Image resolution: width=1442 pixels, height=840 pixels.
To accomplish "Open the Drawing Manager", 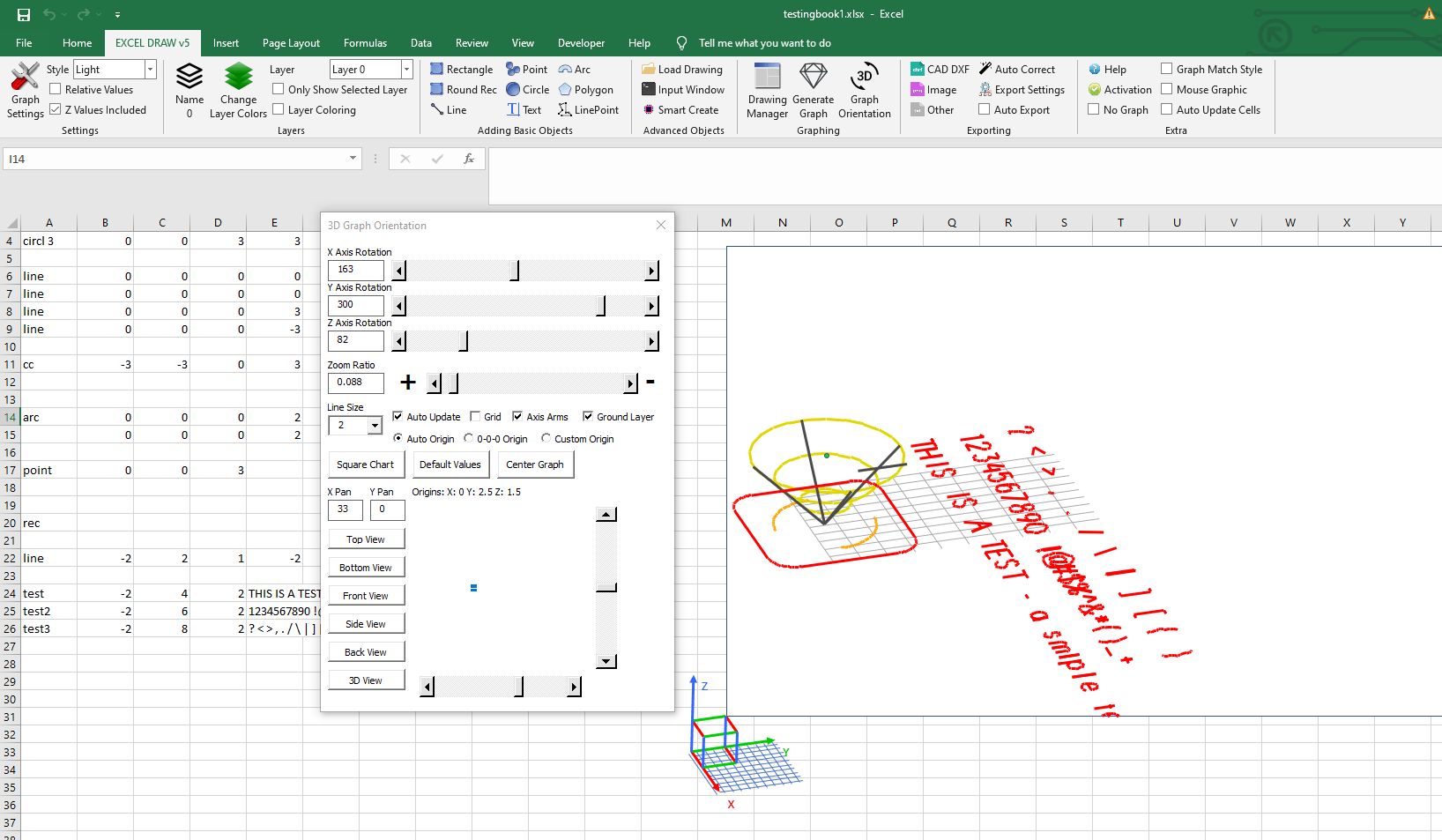I will pyautogui.click(x=766, y=89).
